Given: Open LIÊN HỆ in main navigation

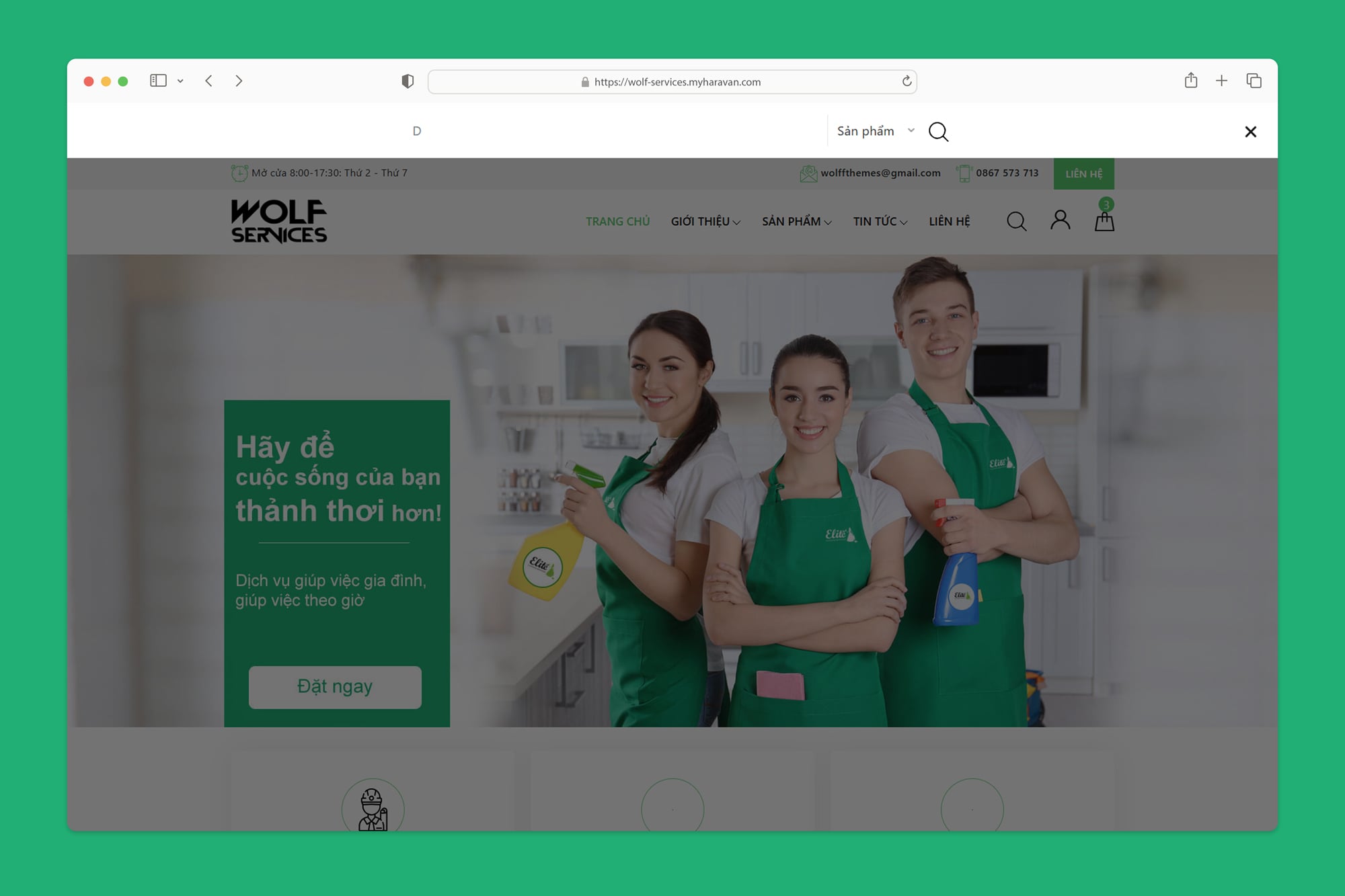Looking at the screenshot, I should click(x=949, y=222).
